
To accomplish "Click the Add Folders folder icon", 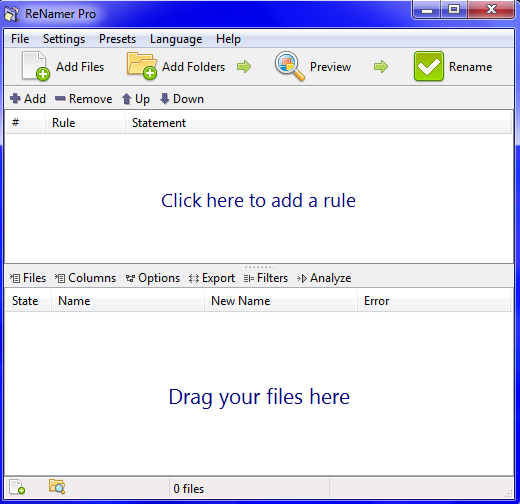I will point(142,66).
